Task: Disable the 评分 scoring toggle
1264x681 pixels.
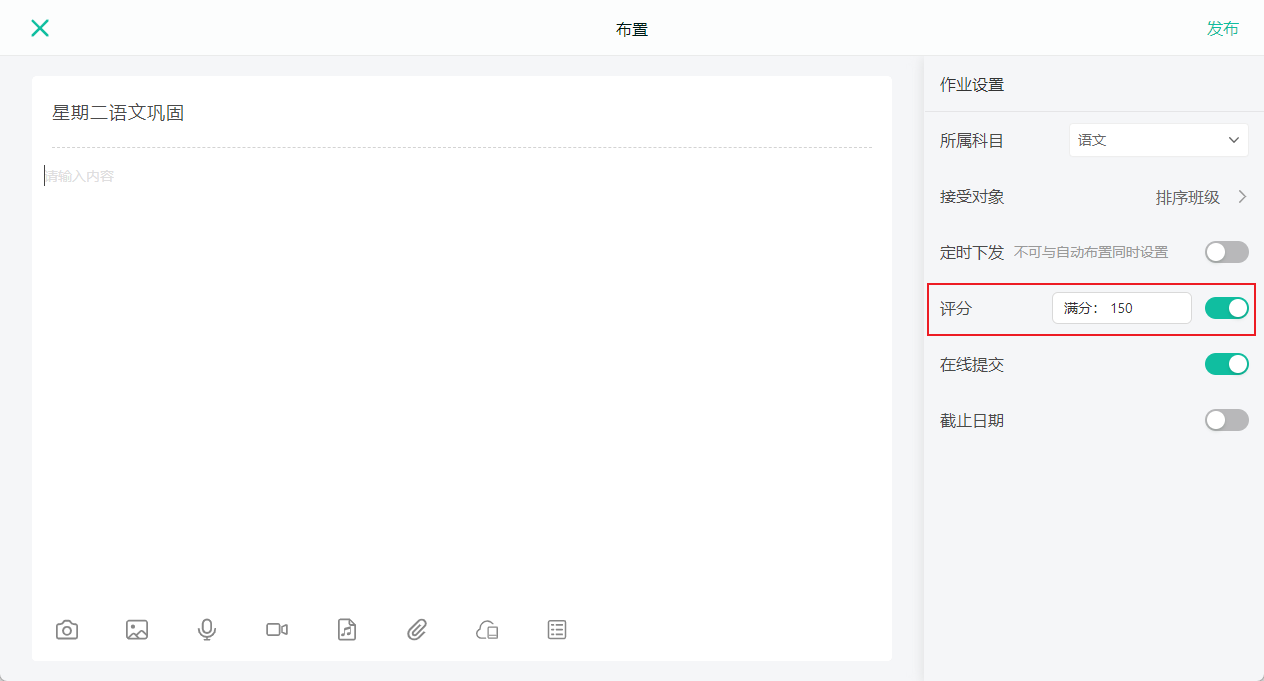Action: tap(1227, 308)
